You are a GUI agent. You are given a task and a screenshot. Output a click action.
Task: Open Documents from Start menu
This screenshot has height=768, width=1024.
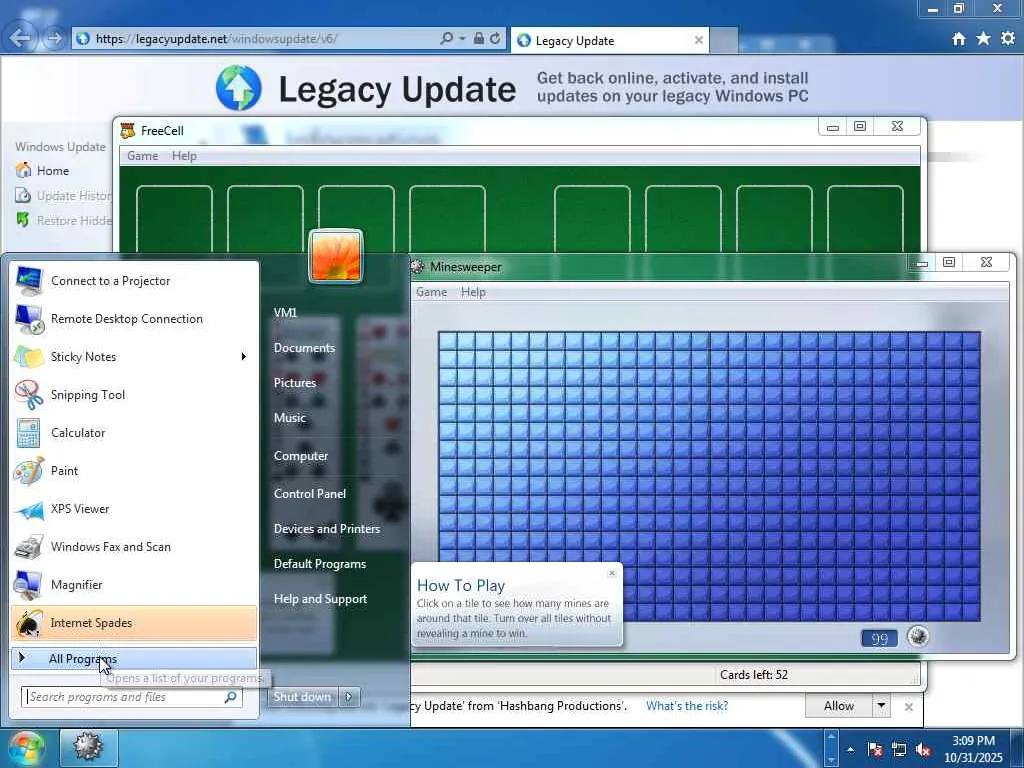[304, 348]
